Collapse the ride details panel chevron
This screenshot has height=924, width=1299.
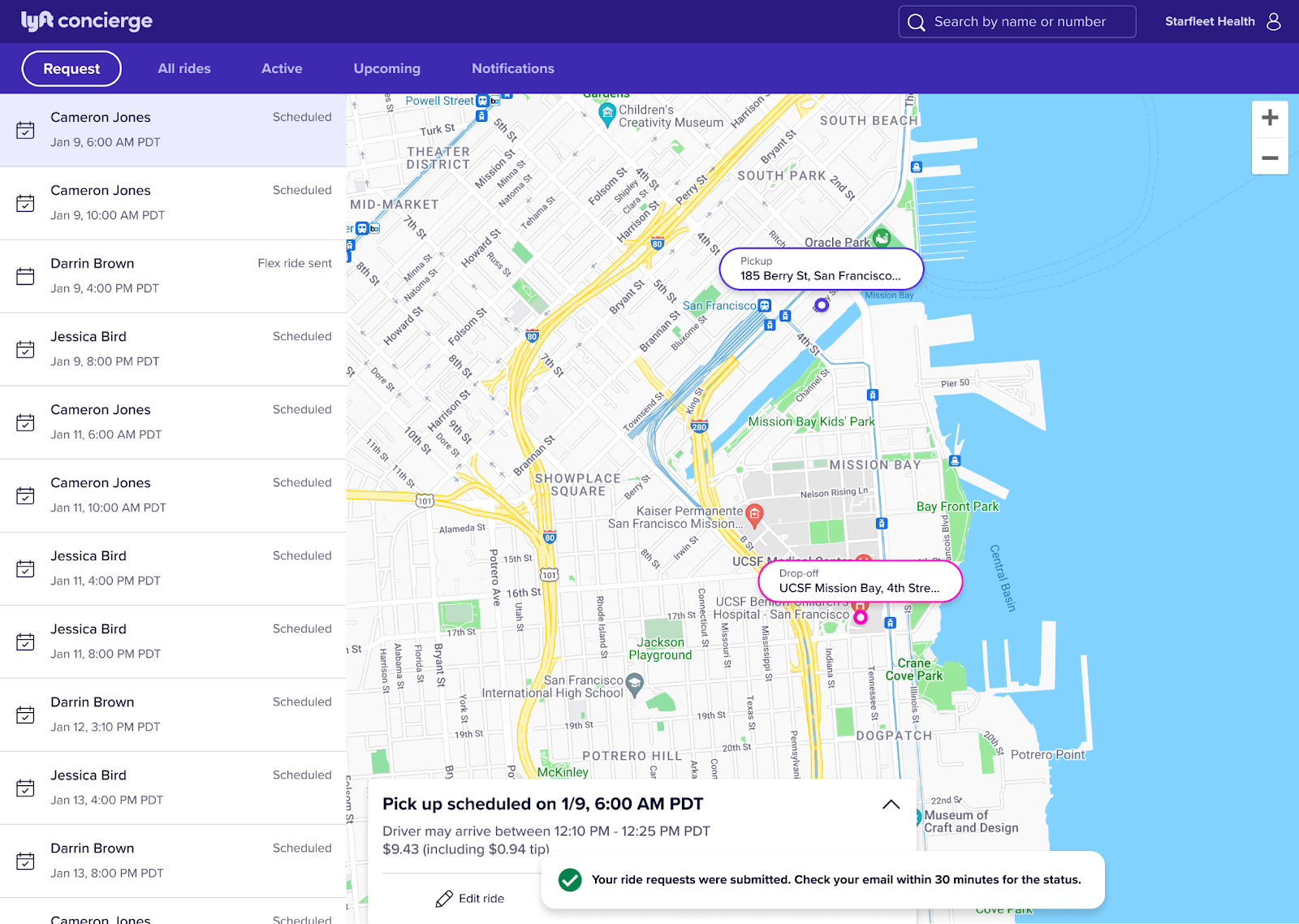(x=891, y=804)
